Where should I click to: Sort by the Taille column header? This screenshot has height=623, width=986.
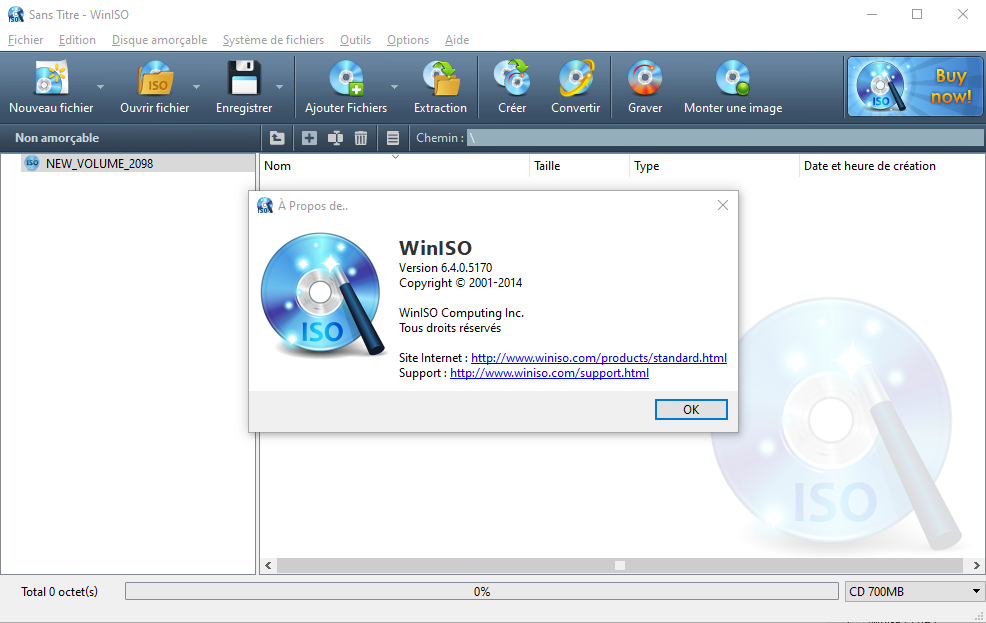pyautogui.click(x=579, y=166)
